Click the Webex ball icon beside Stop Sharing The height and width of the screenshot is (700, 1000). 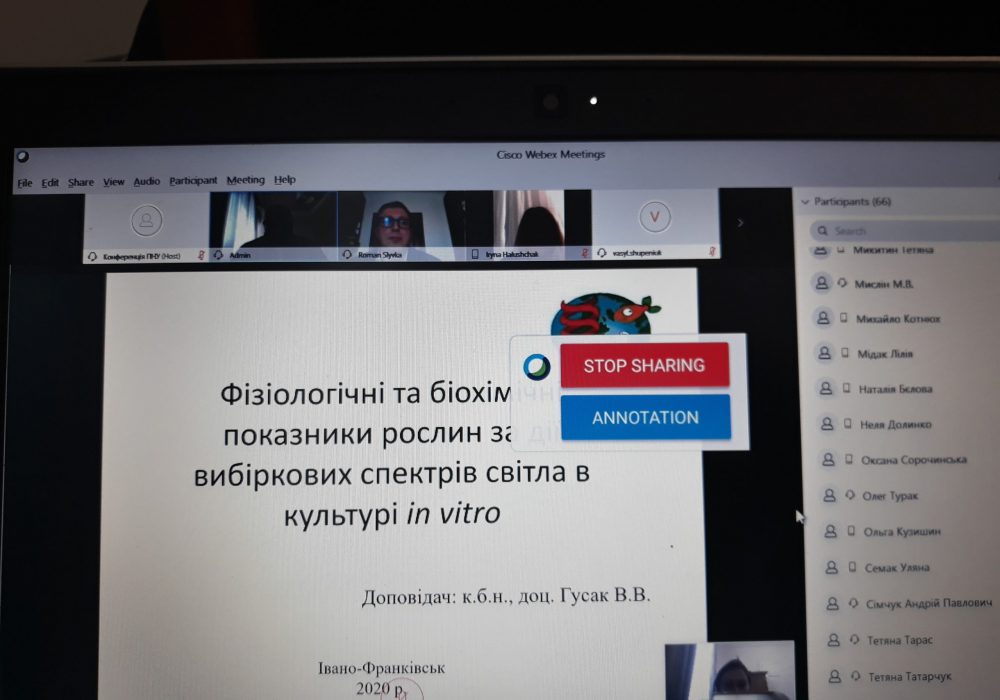pos(537,366)
